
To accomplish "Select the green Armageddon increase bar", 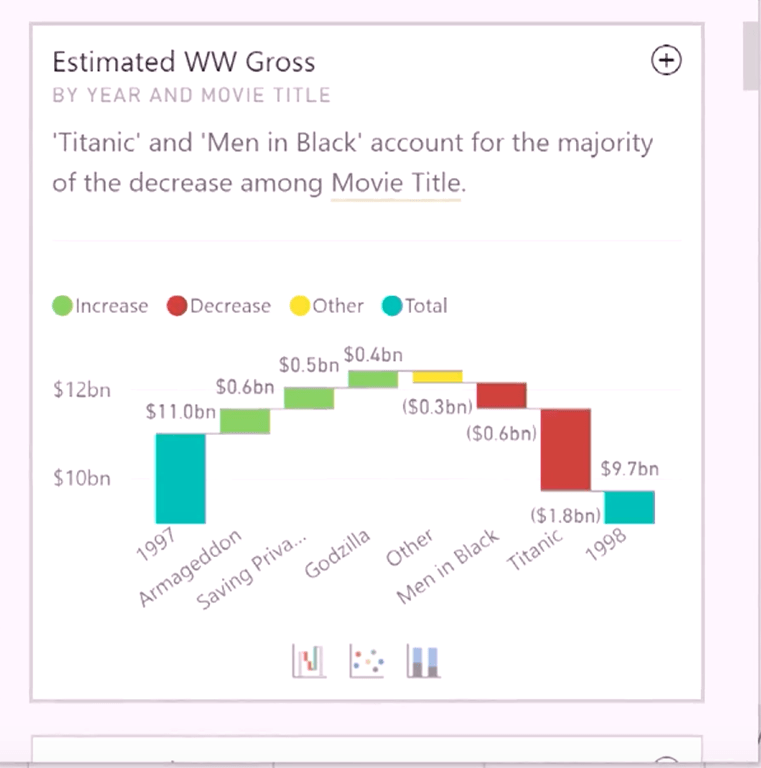I will tap(245, 421).
